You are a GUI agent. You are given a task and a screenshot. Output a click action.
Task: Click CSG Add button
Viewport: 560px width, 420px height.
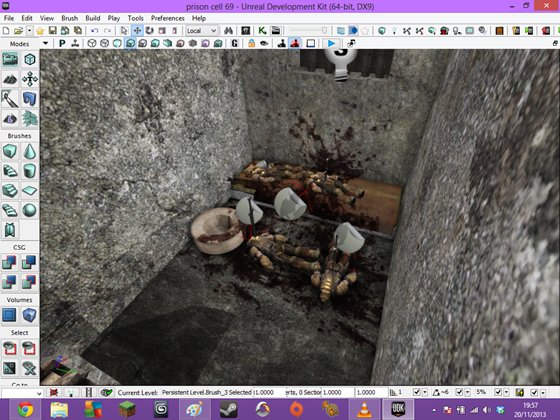pyautogui.click(x=10, y=262)
